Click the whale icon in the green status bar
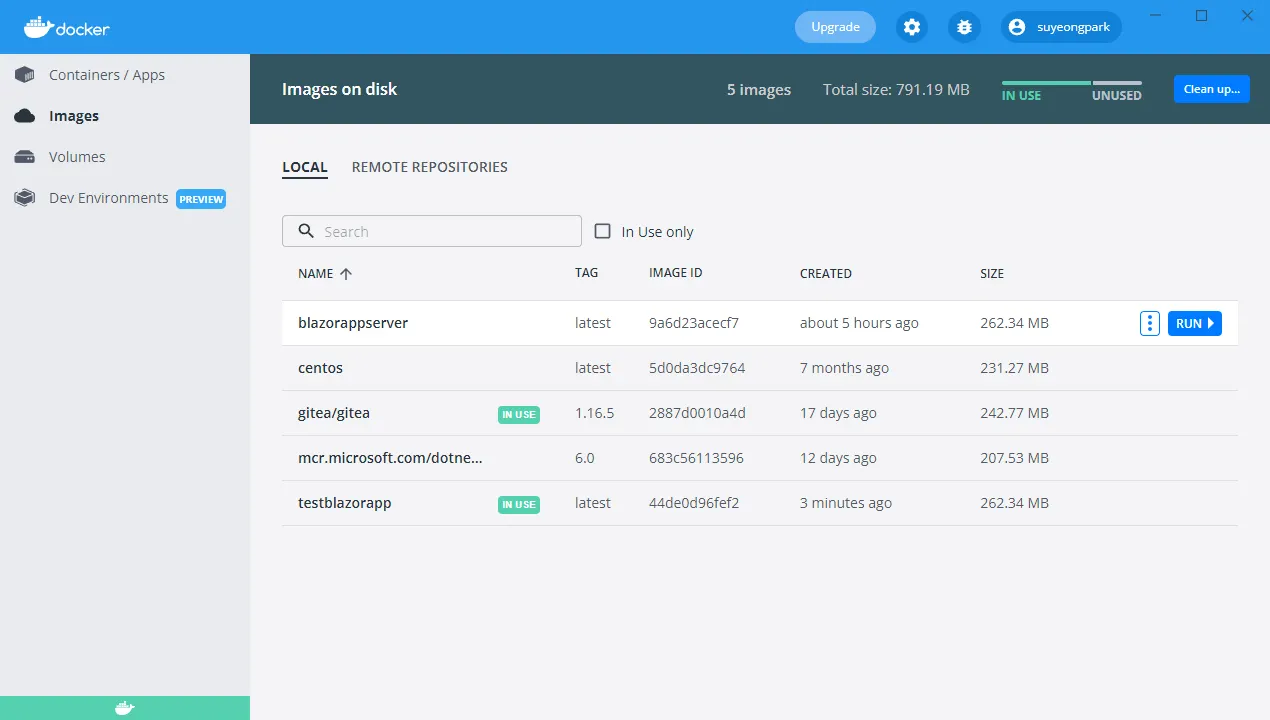 point(124,708)
